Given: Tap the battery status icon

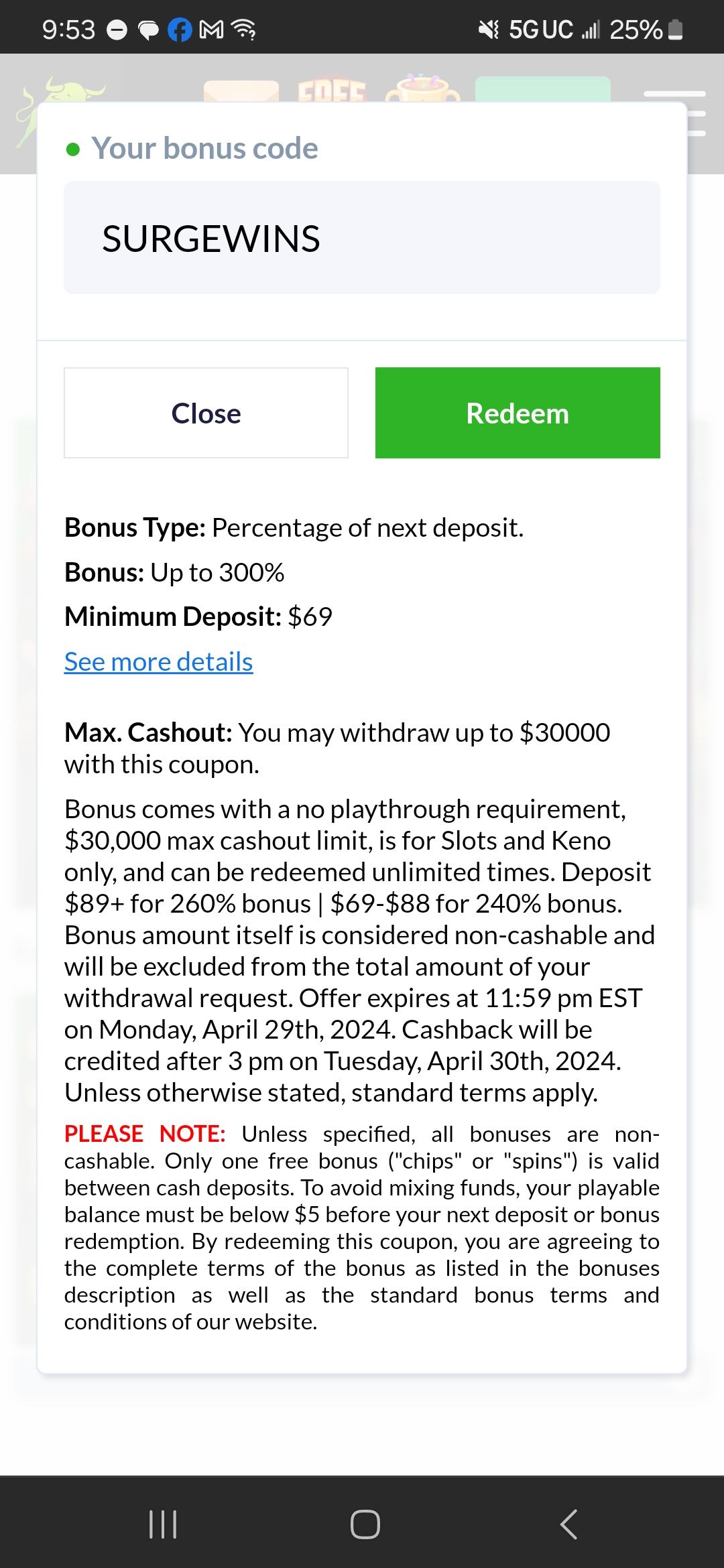Looking at the screenshot, I should pyautogui.click(x=676, y=30).
